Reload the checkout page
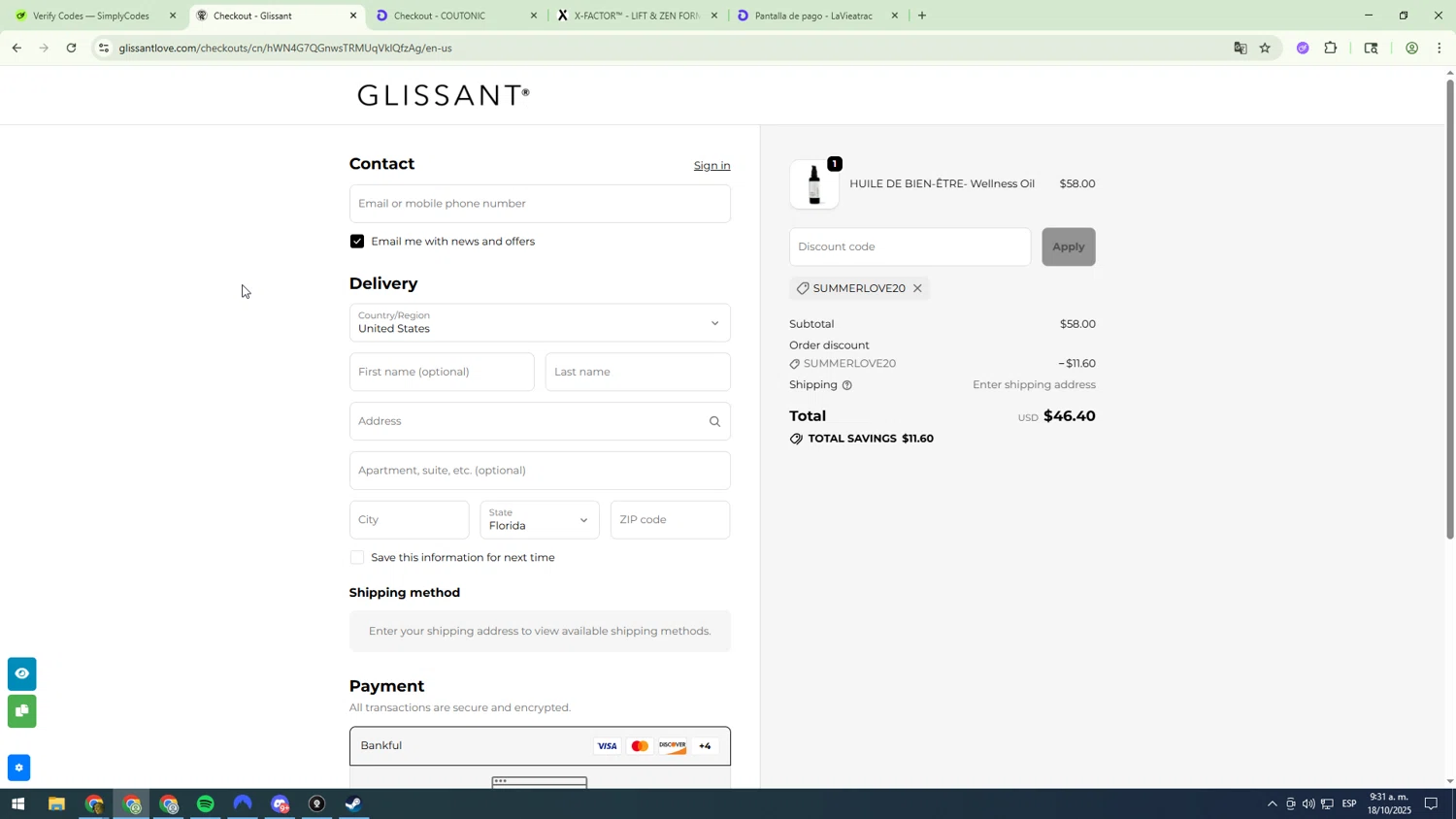Viewport: 1456px width, 819px height. tap(71, 48)
